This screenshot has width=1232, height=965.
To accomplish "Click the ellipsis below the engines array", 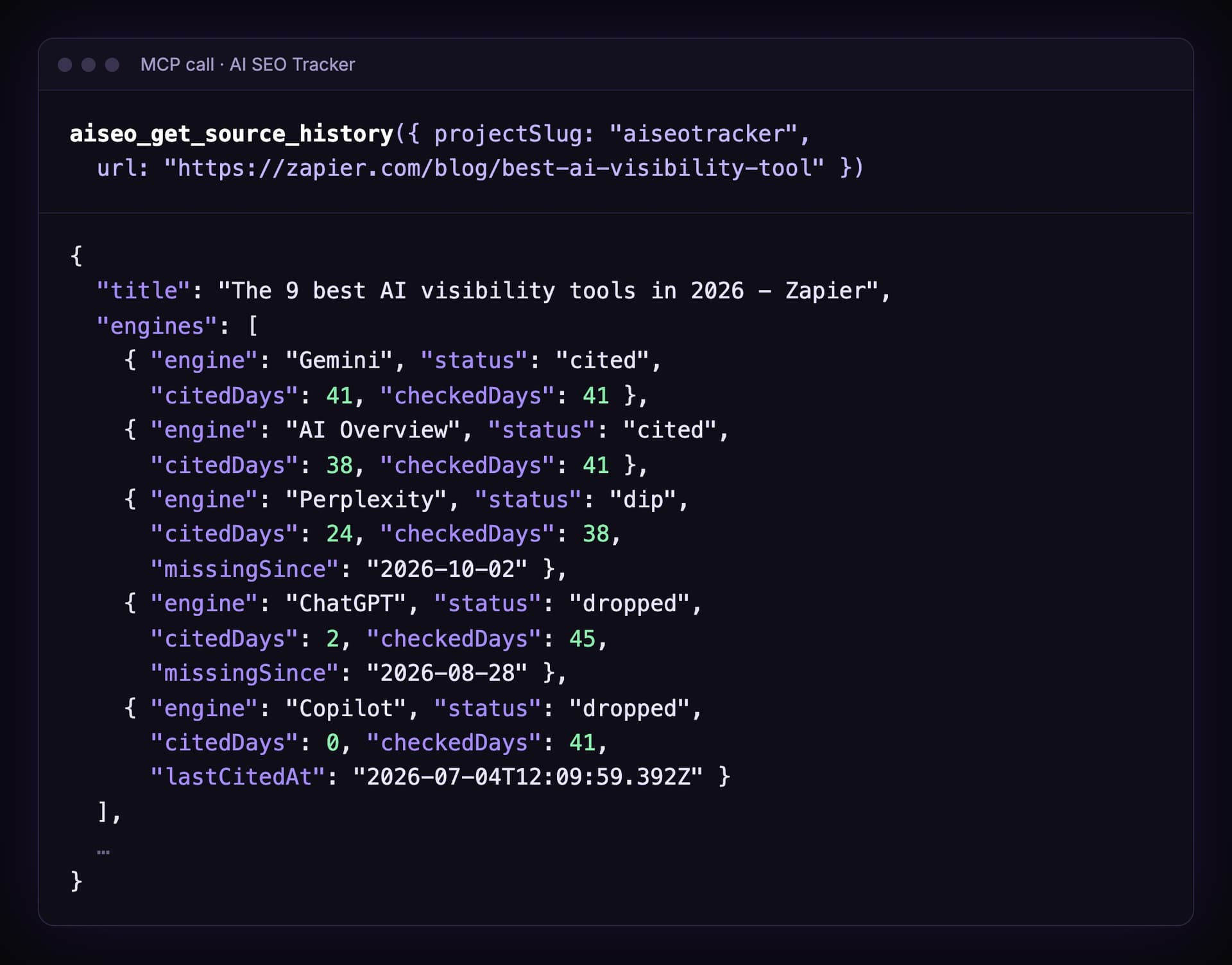I will click(x=103, y=853).
